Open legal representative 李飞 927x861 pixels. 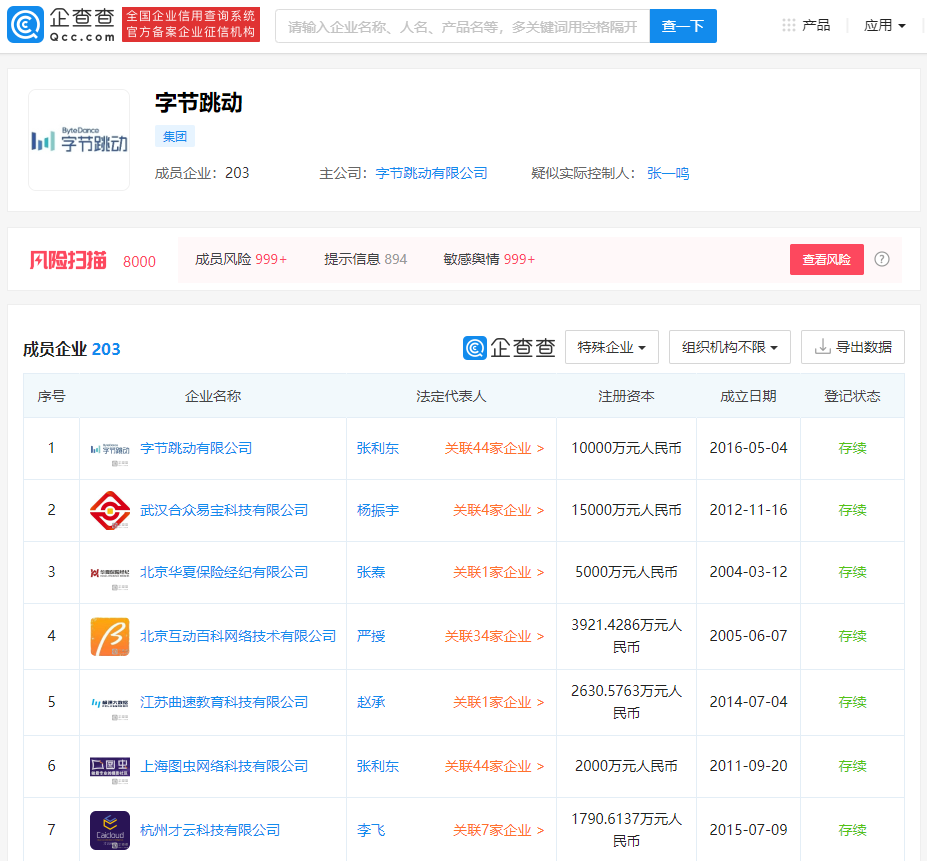(x=371, y=830)
